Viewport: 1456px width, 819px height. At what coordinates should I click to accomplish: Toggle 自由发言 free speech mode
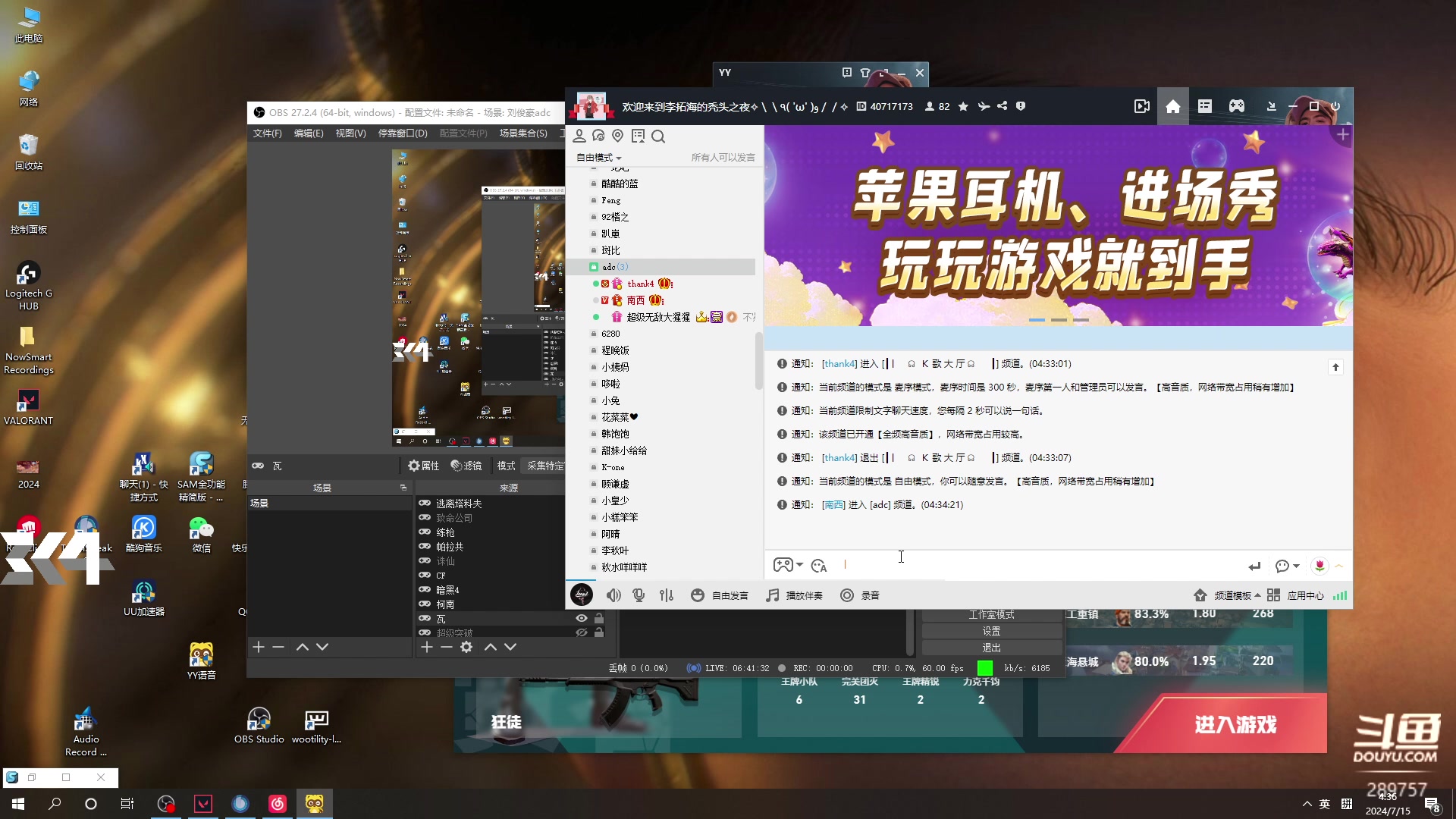[x=719, y=595]
